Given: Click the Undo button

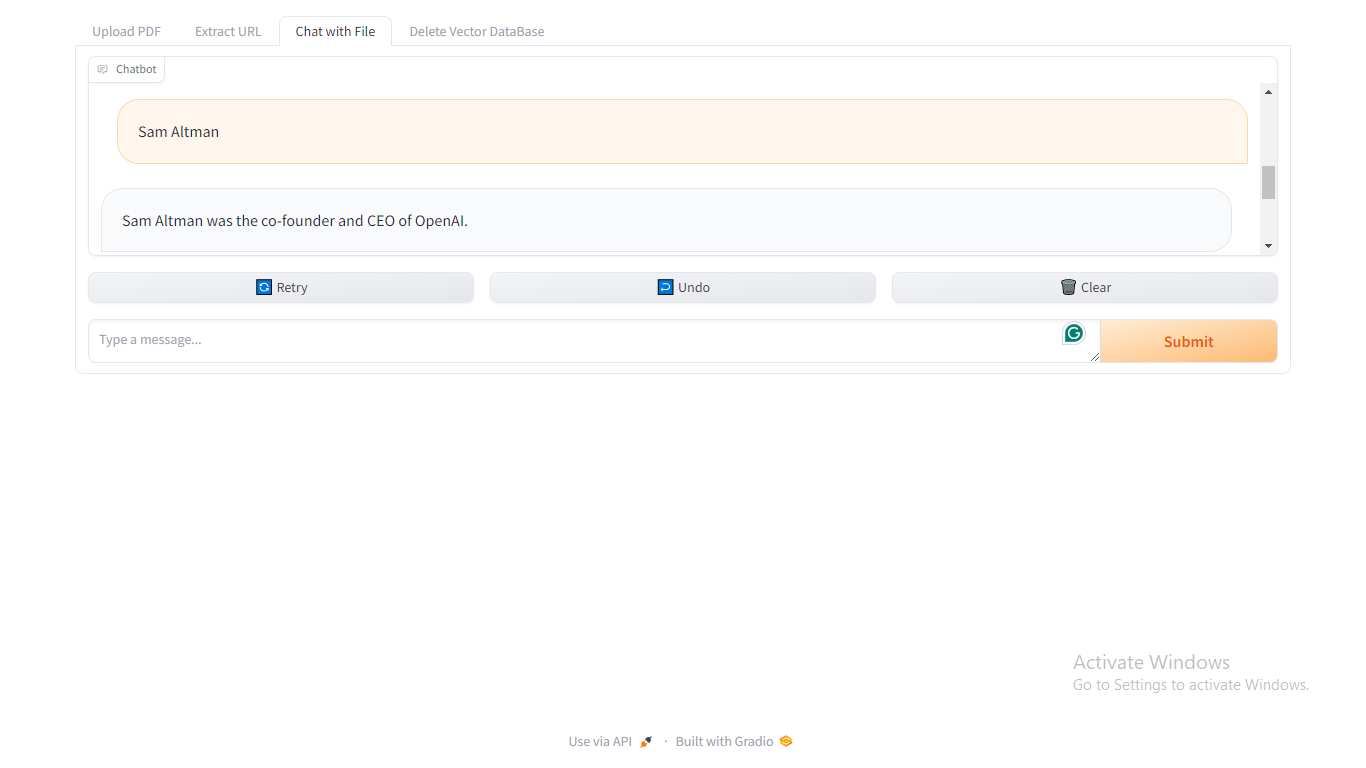Looking at the screenshot, I should [683, 287].
